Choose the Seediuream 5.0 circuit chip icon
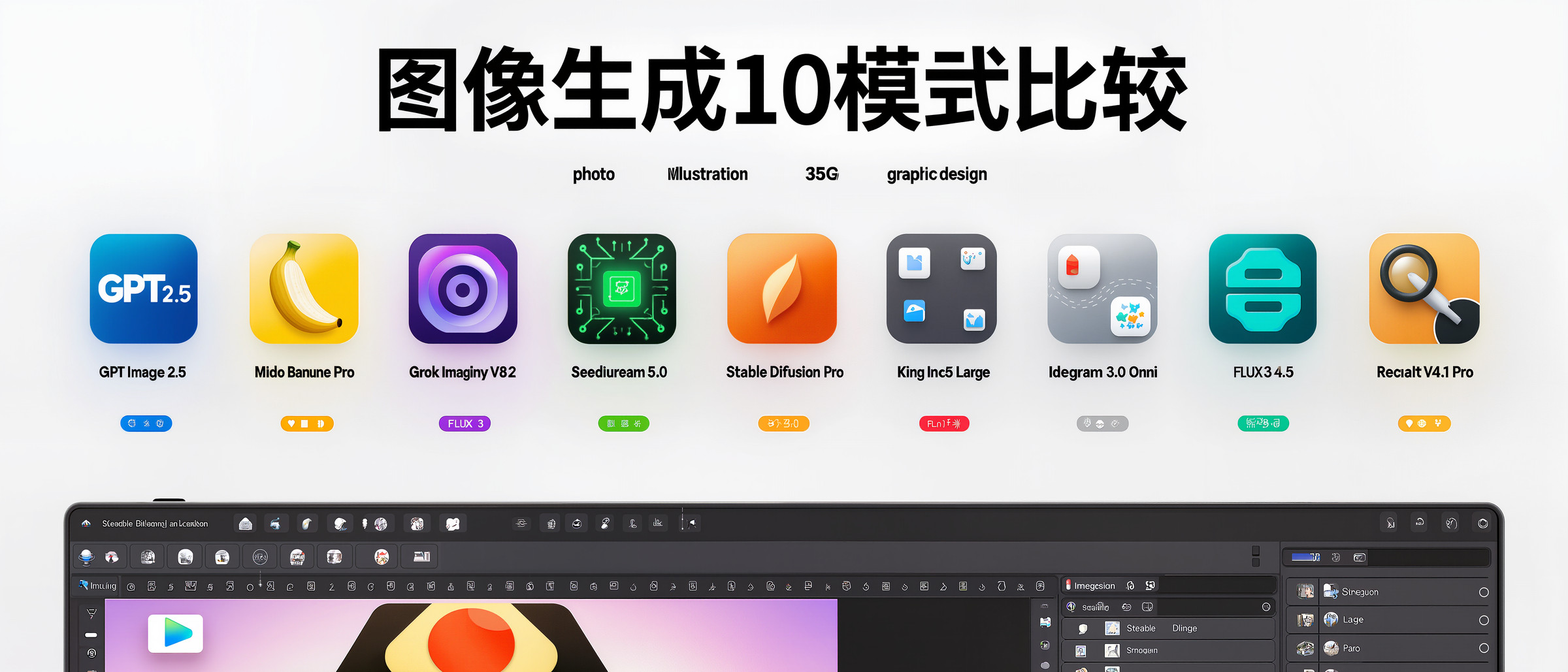The height and width of the screenshot is (672, 1568). tap(622, 289)
